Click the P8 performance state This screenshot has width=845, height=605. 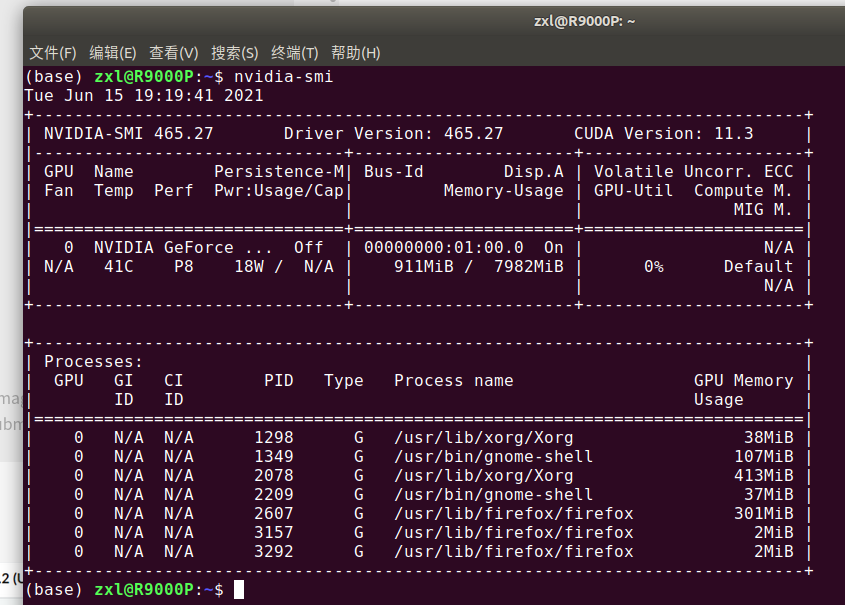click(184, 266)
